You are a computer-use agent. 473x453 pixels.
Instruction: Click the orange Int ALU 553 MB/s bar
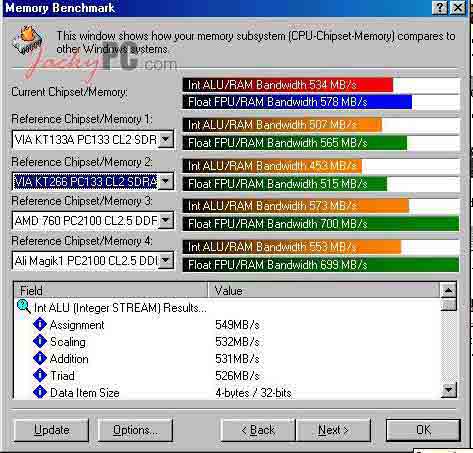[292, 247]
